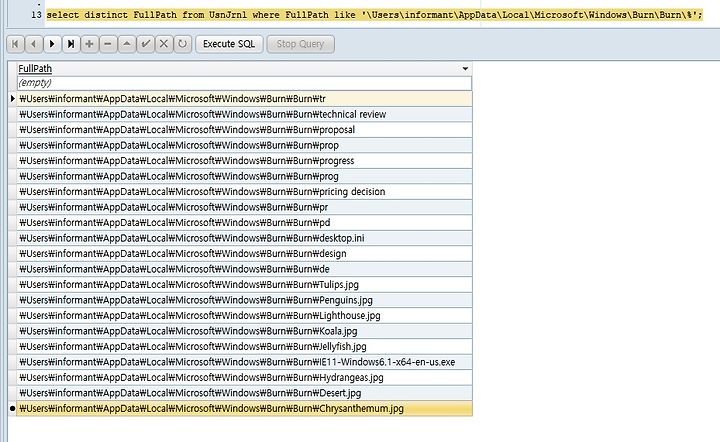This screenshot has height=442, width=720.
Task: Post edit checkmark button
Action: coord(146,44)
